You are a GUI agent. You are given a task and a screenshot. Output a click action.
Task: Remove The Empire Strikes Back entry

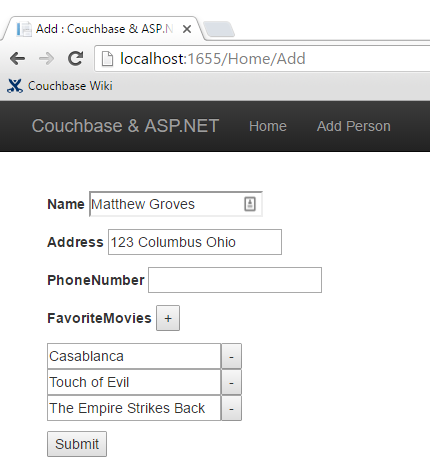point(231,408)
